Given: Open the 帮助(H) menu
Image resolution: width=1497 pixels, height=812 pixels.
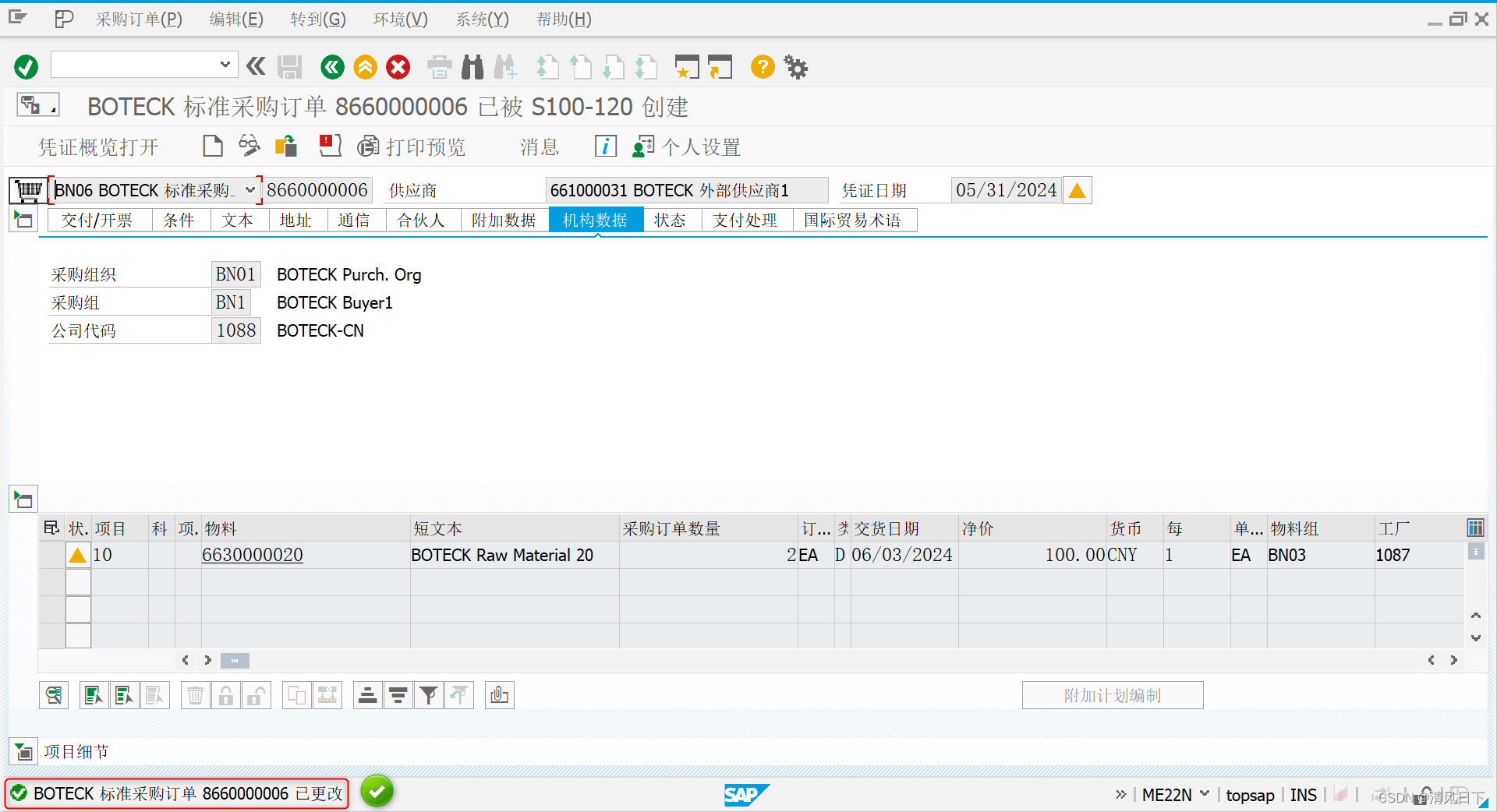Looking at the screenshot, I should [x=564, y=19].
